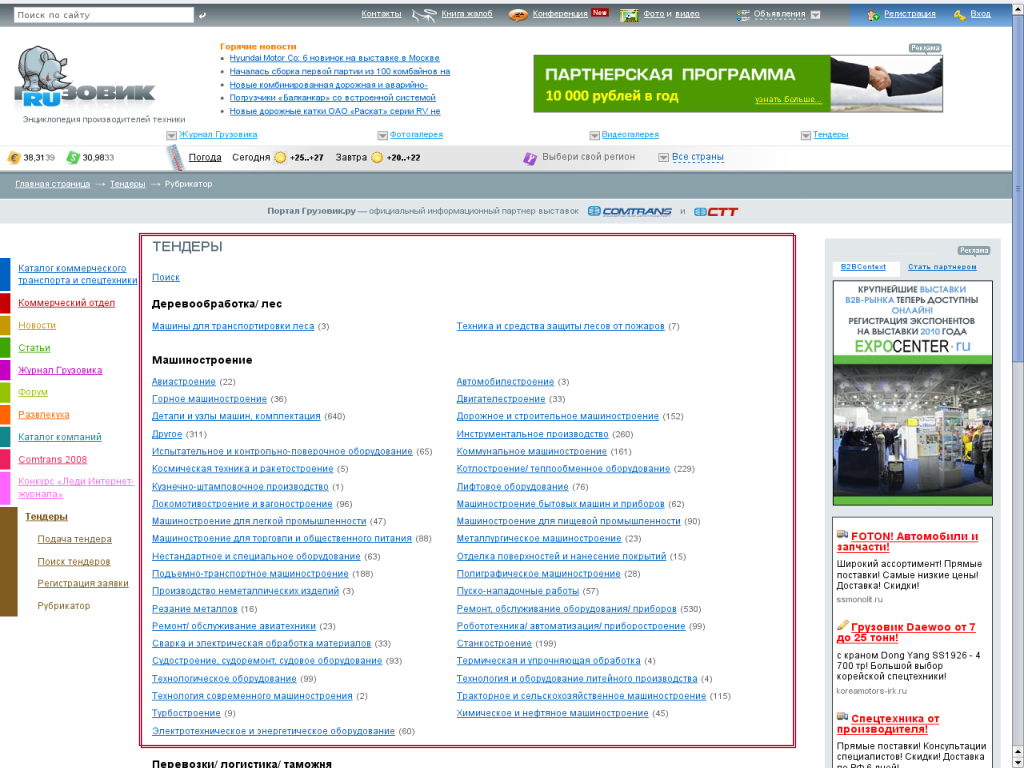Expand the Журнал Грузовика section arrow
This screenshot has height=768, width=1024.
[x=172, y=135]
